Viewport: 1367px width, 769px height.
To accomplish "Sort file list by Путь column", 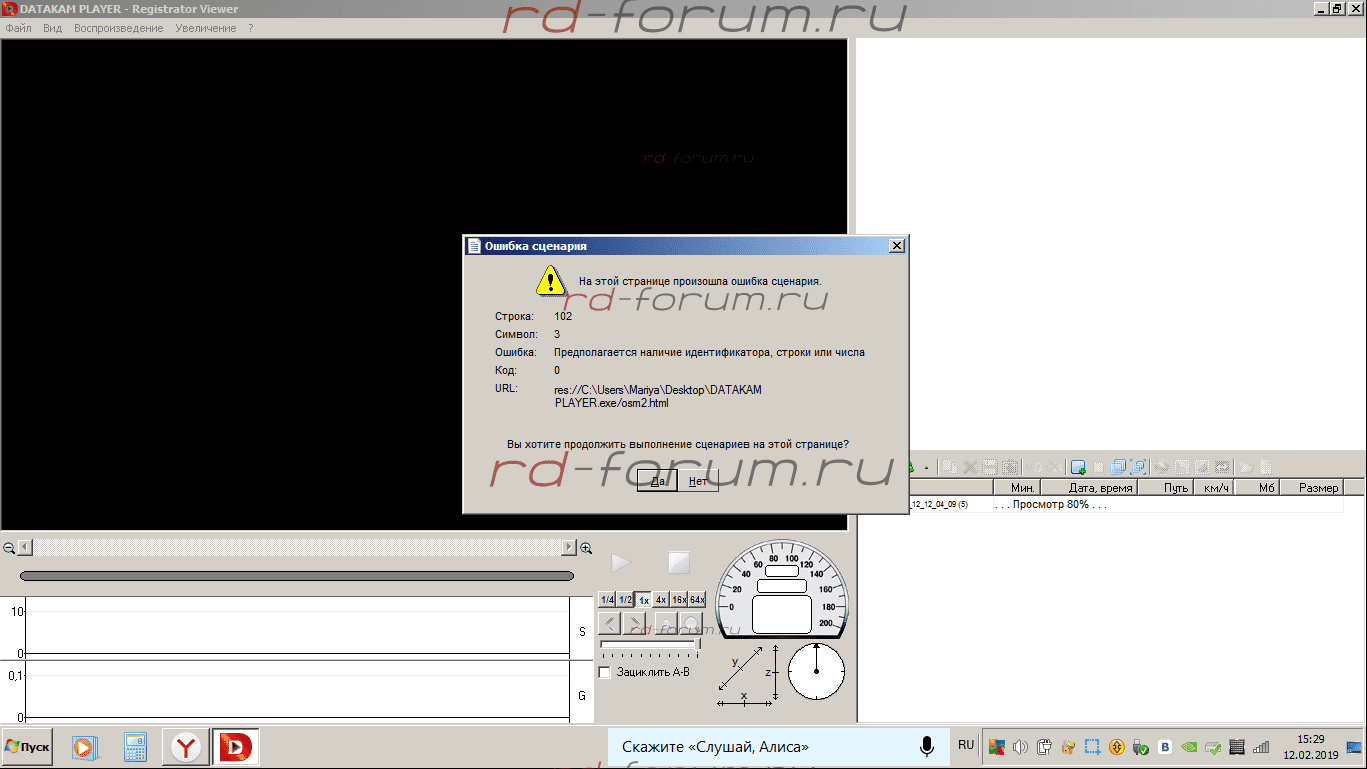I will point(1165,488).
